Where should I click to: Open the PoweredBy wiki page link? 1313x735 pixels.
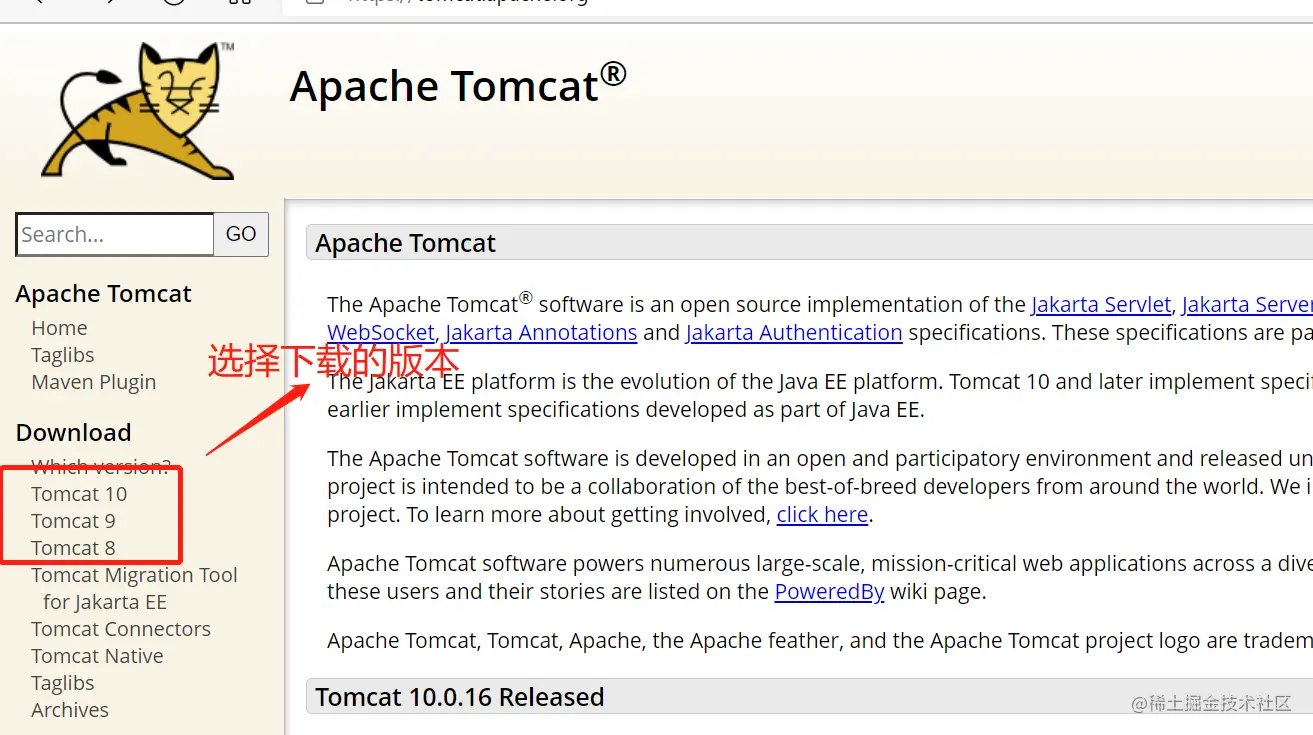point(829,592)
